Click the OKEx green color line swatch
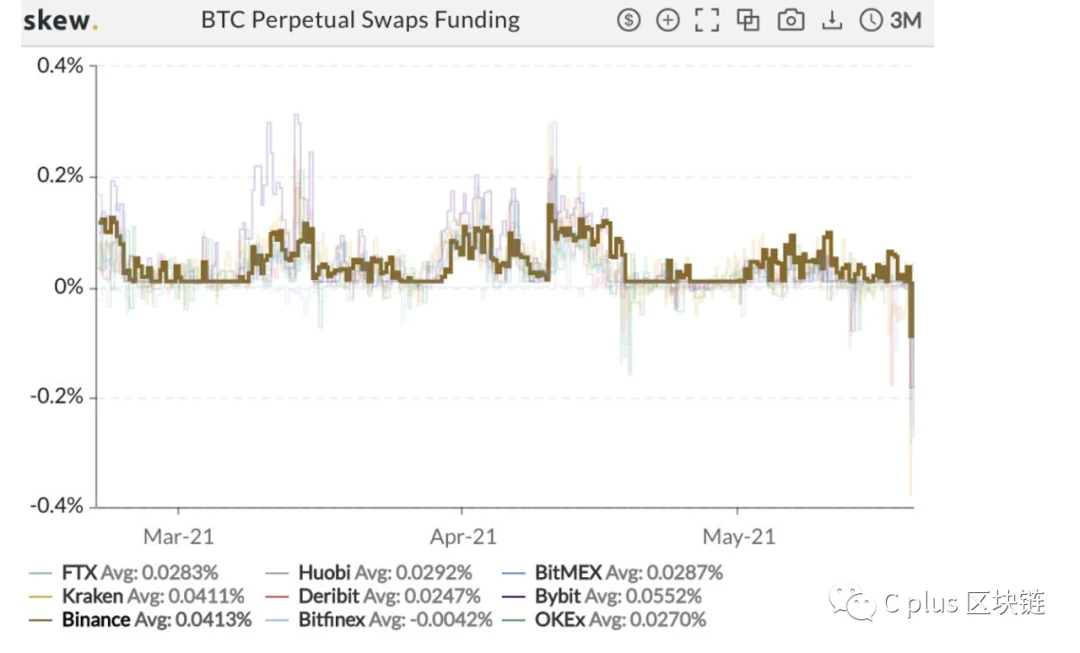The image size is (1080, 653). [x=514, y=621]
